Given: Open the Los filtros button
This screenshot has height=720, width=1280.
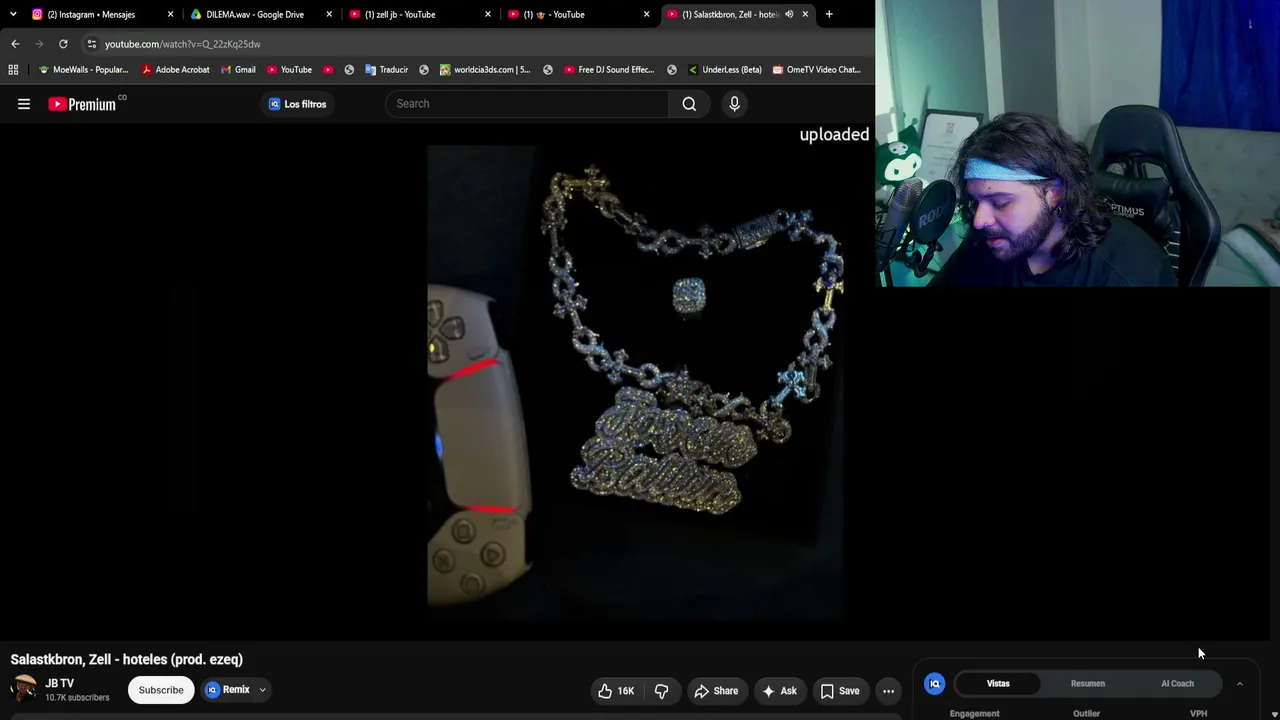Looking at the screenshot, I should click(x=297, y=104).
